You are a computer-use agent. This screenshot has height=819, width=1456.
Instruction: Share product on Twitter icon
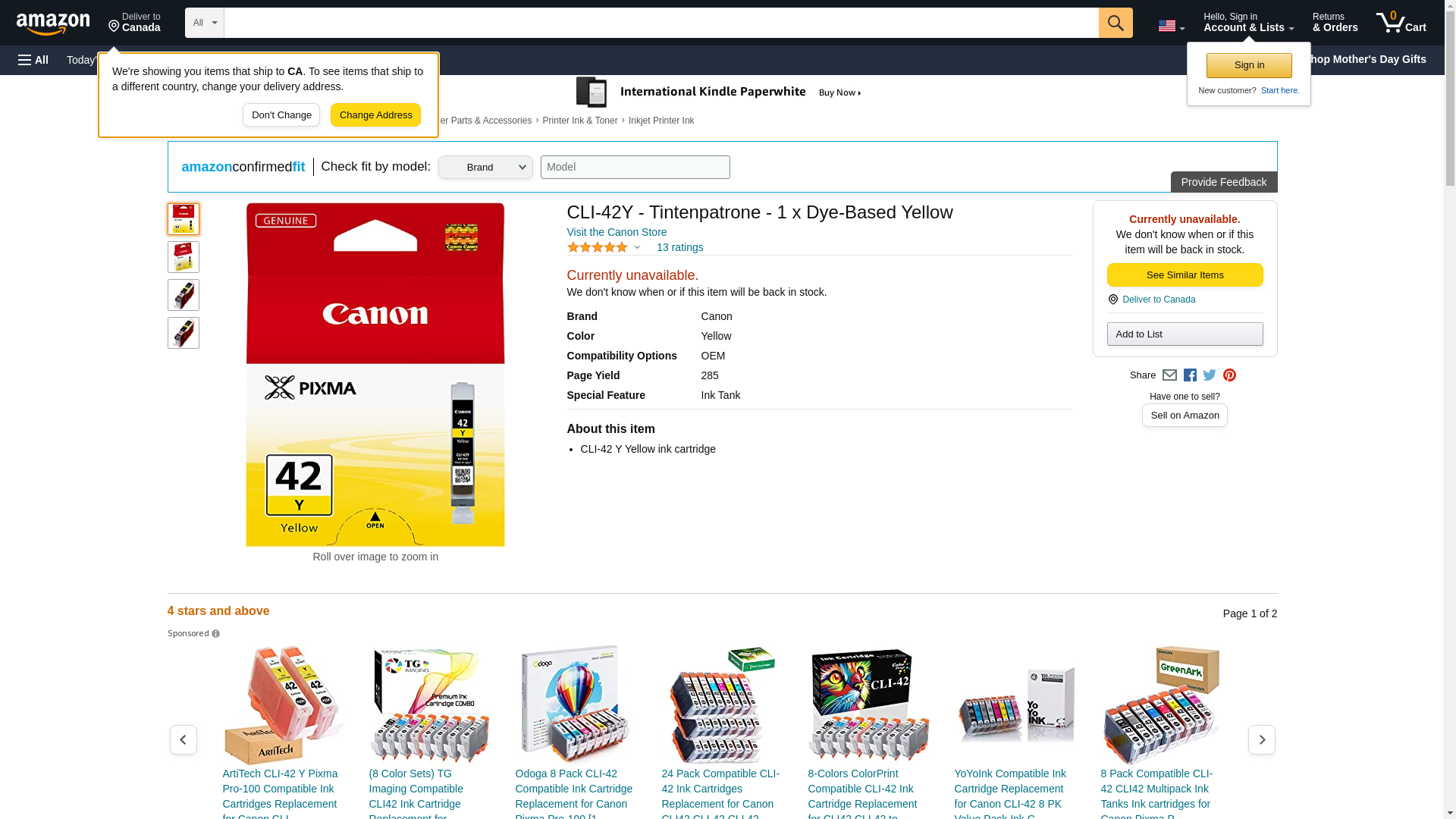tap(1210, 375)
